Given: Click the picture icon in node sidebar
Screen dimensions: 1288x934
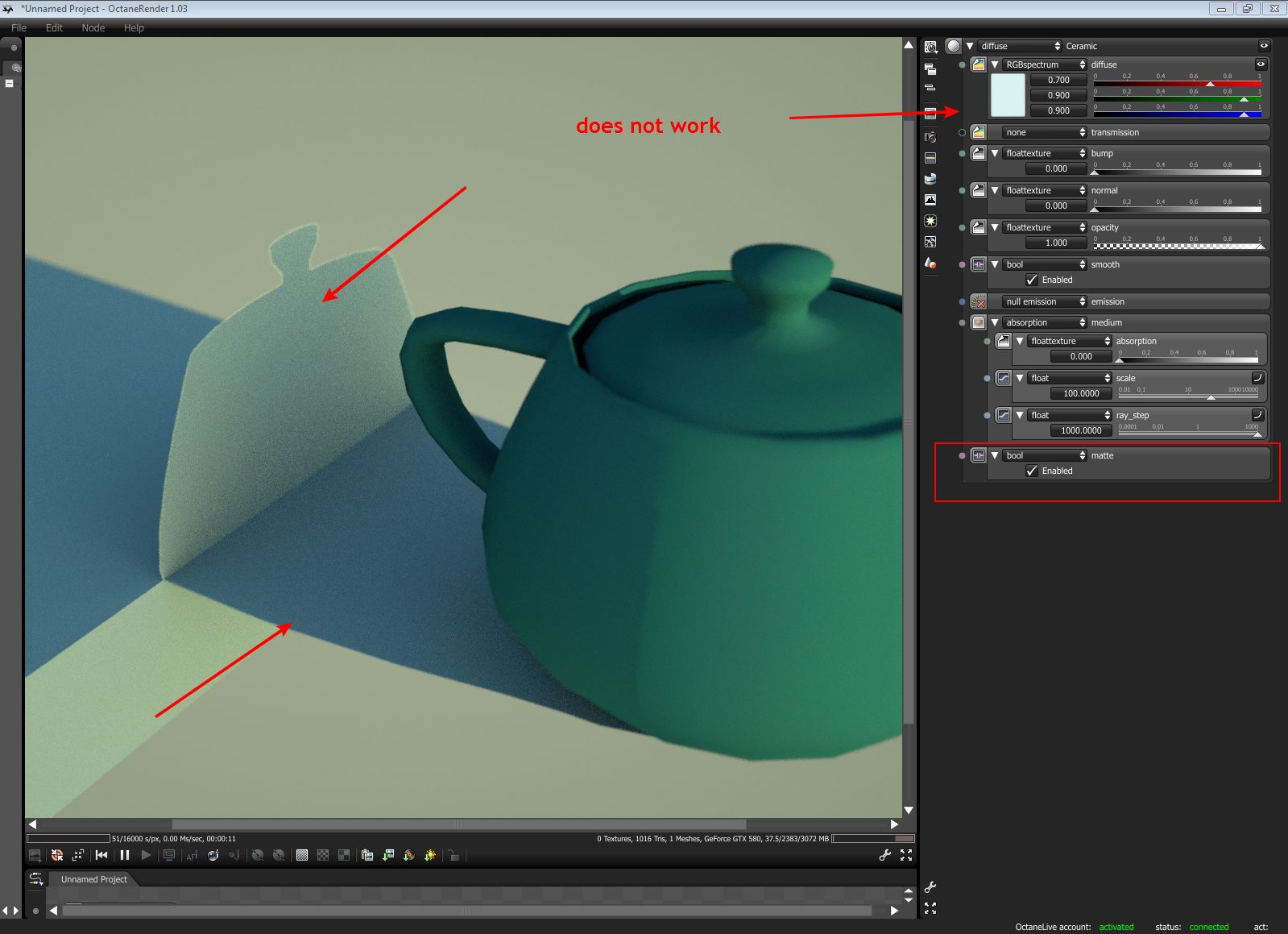Looking at the screenshot, I should [x=930, y=200].
